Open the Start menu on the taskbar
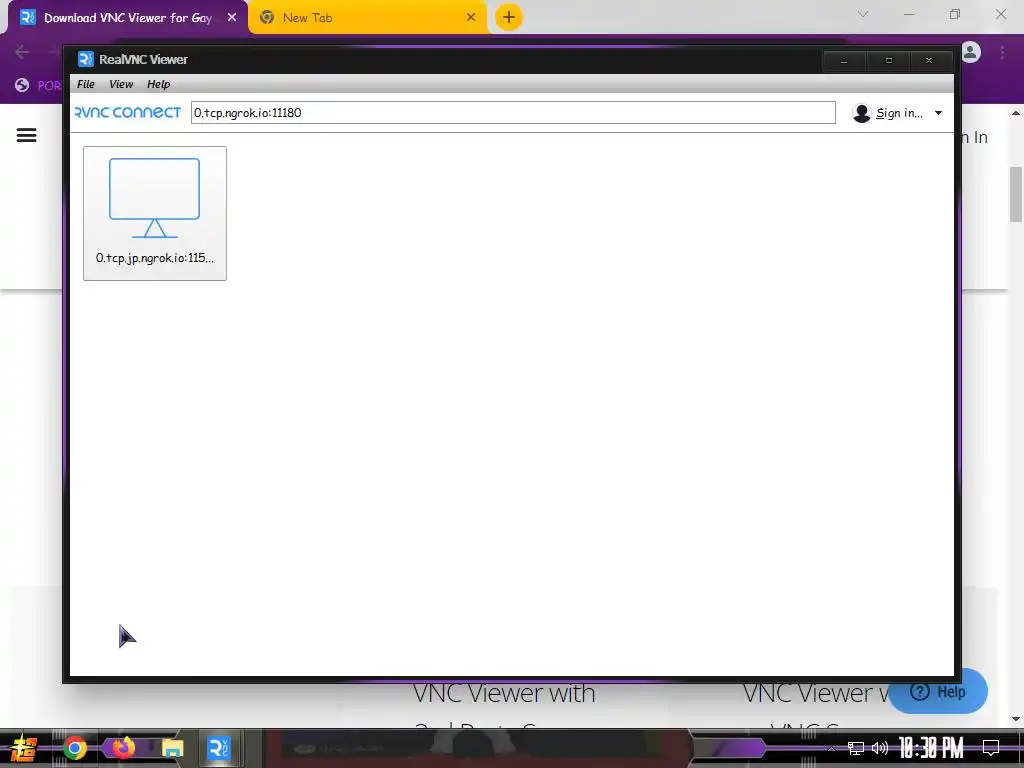This screenshot has height=768, width=1024. pos(23,748)
